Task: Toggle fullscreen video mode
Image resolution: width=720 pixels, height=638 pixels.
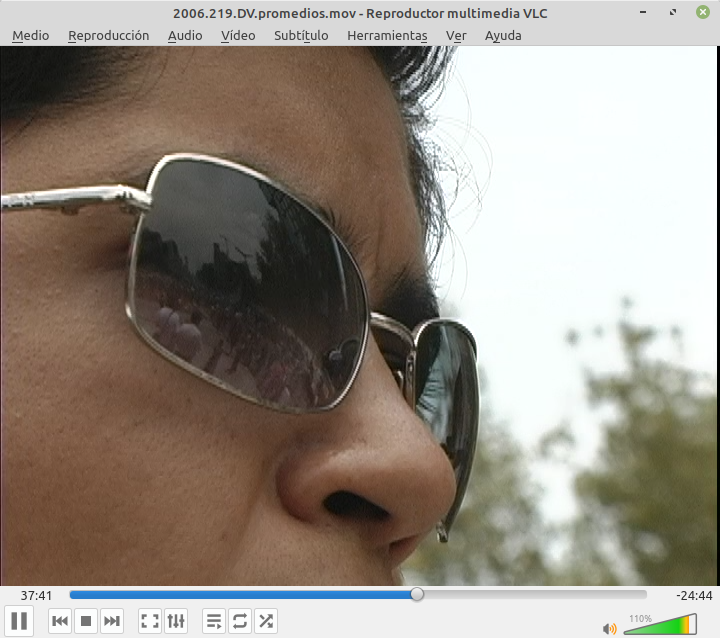Action: (150, 621)
